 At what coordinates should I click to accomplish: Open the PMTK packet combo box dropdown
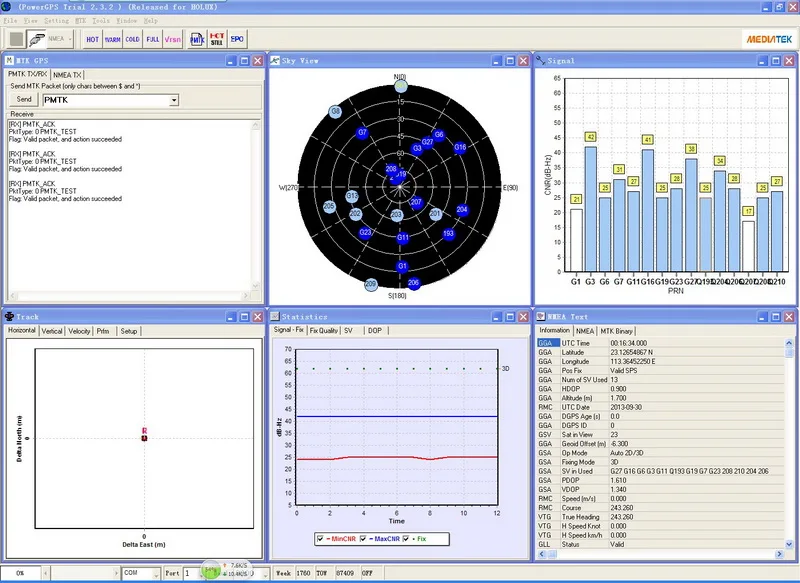pos(174,100)
